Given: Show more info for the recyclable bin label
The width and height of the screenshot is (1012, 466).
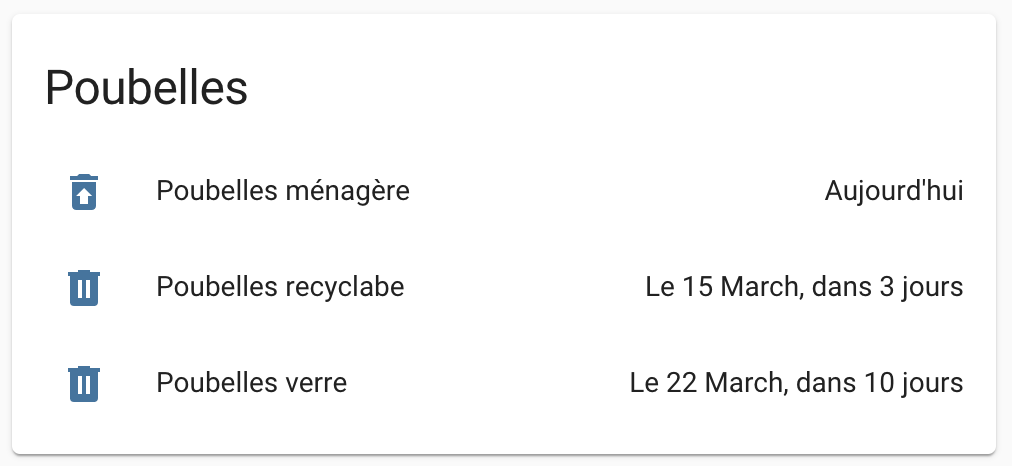Looking at the screenshot, I should tap(280, 287).
